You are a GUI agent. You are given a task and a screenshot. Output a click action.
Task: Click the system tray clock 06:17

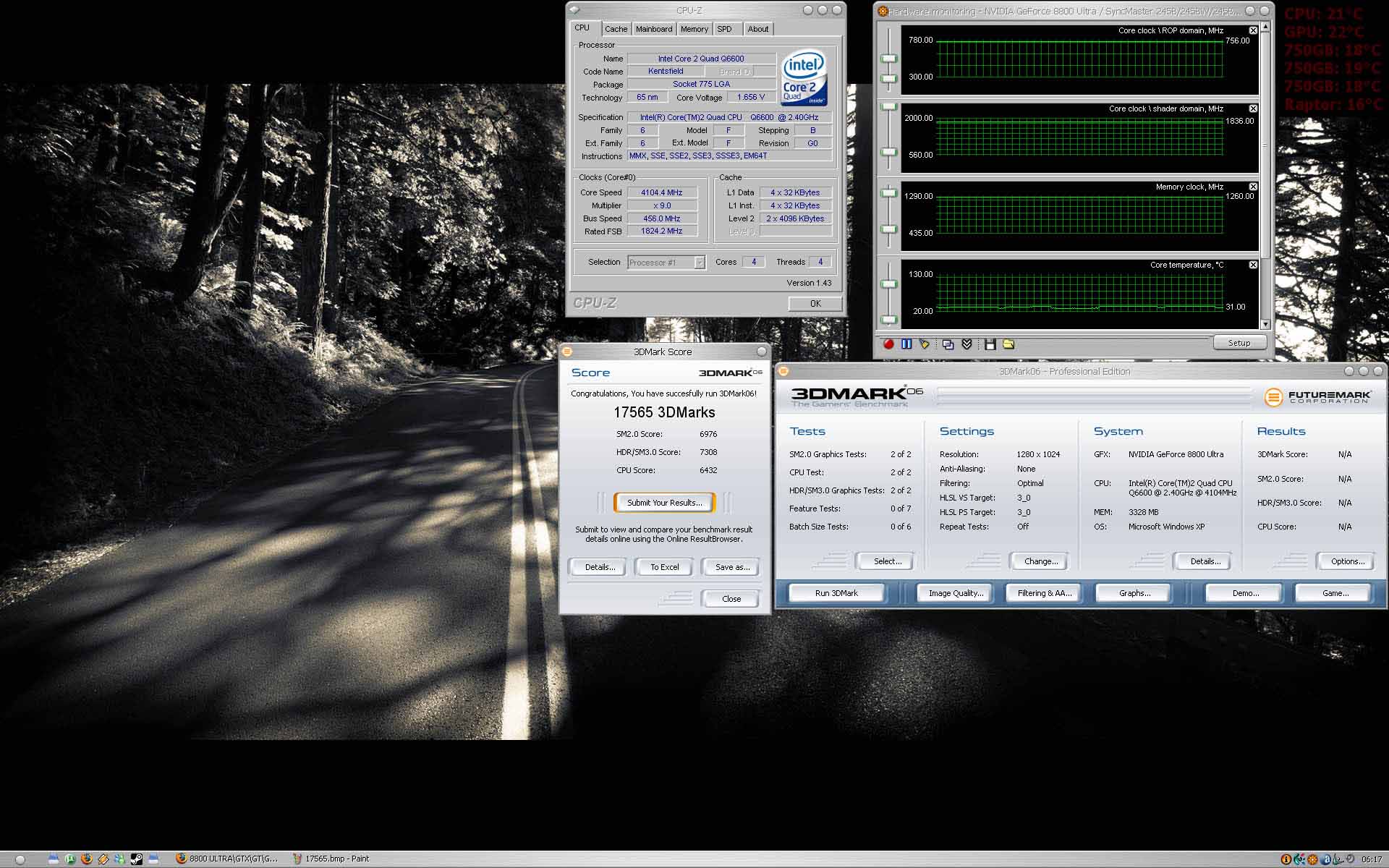(1372, 859)
